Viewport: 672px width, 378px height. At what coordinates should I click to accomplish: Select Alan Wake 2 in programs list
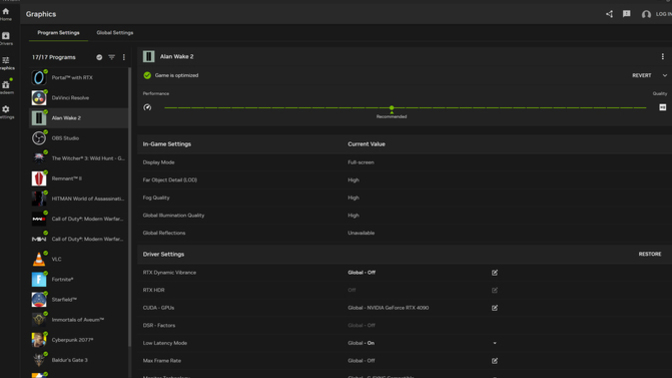(x=78, y=118)
